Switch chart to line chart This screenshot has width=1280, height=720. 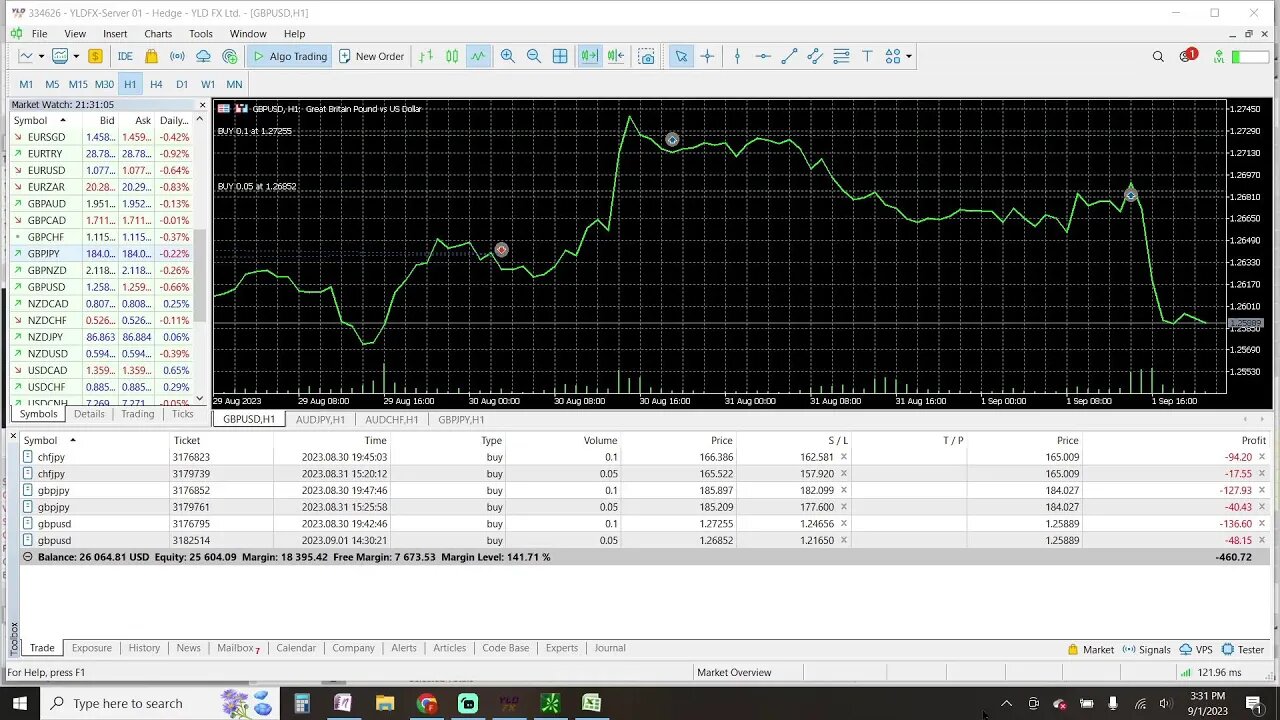tap(478, 56)
